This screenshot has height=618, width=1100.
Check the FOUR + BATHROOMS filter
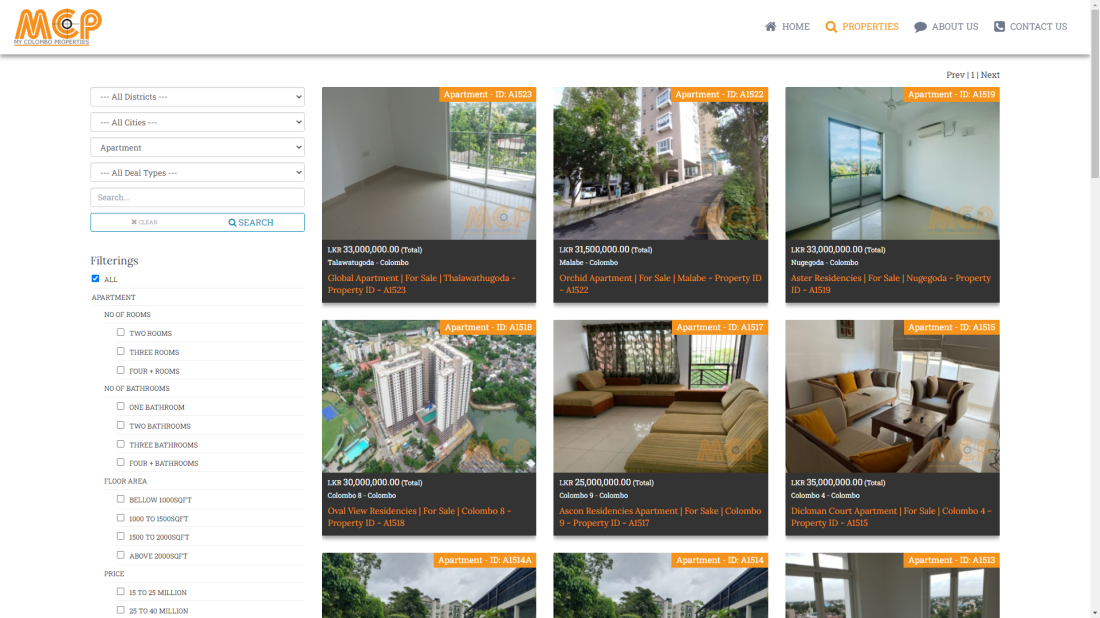pyautogui.click(x=121, y=462)
